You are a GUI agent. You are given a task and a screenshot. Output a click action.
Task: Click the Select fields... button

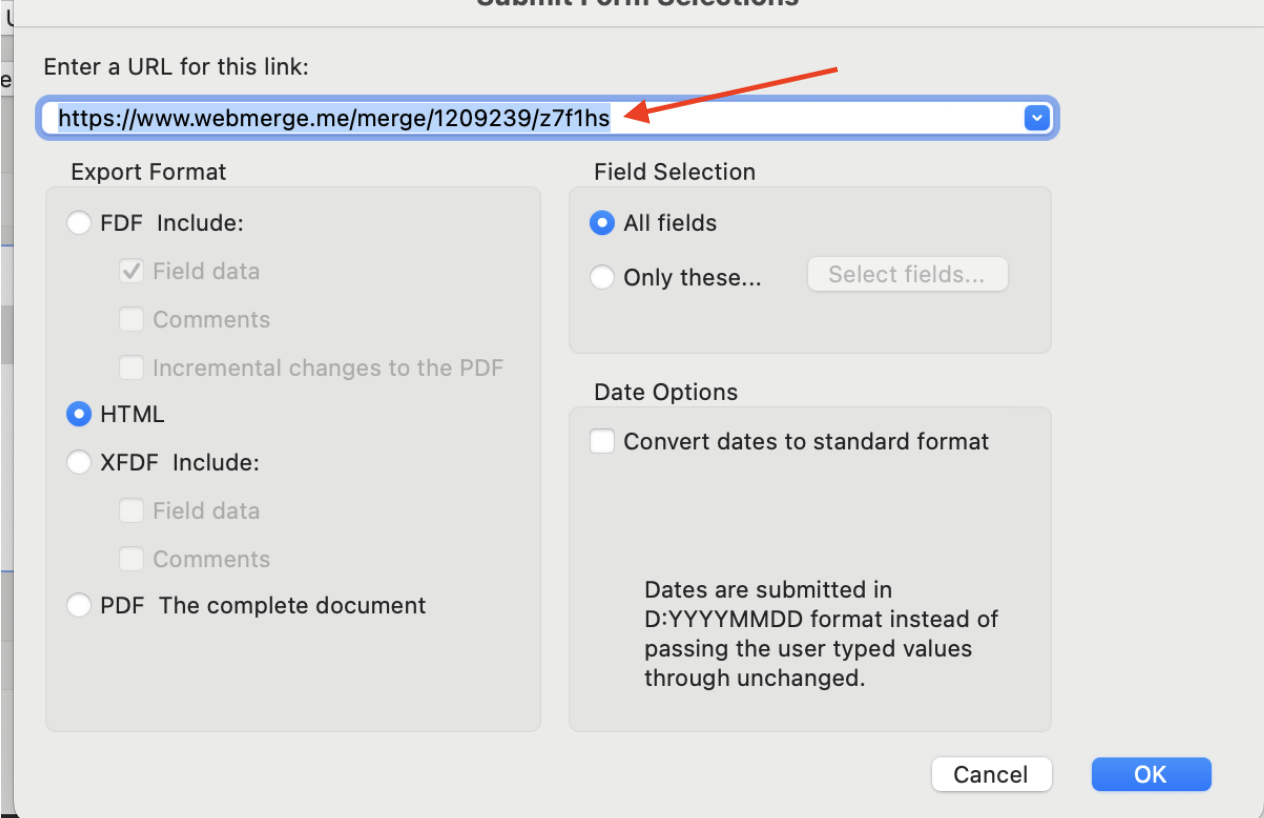coord(907,275)
